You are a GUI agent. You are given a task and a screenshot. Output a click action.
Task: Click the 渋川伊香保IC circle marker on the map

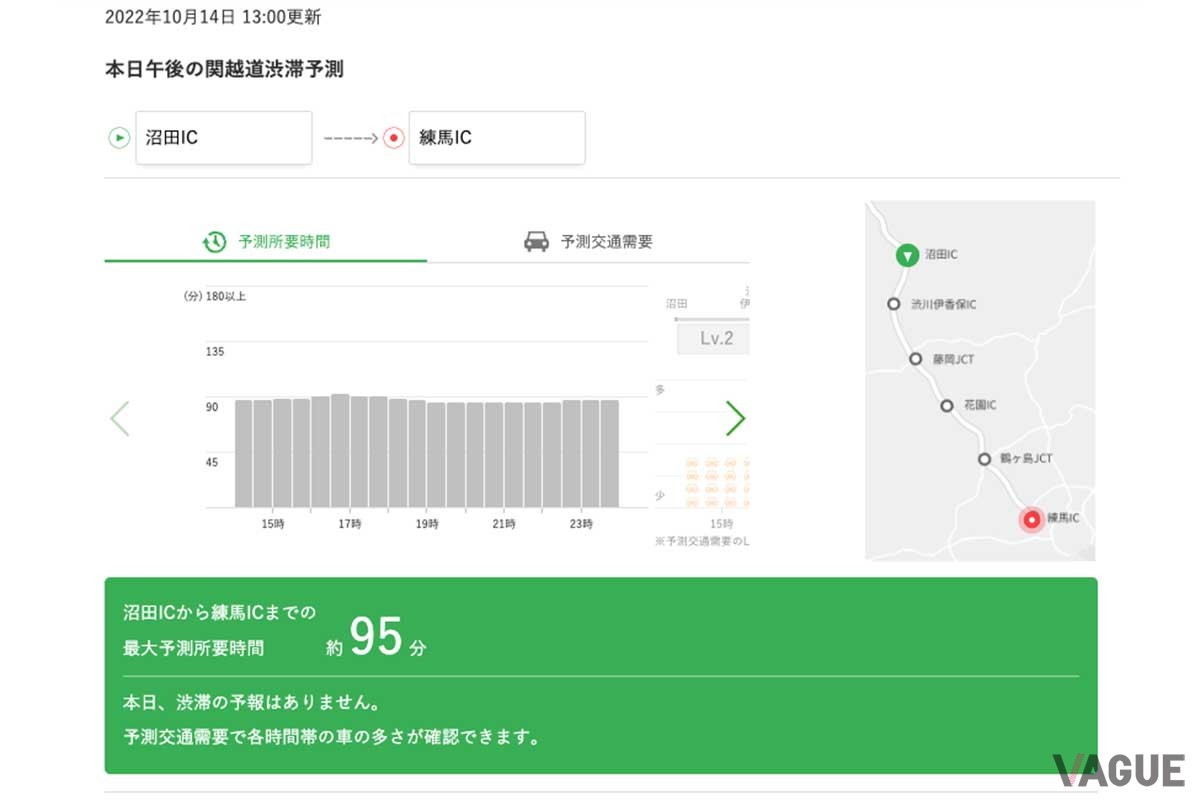click(894, 305)
